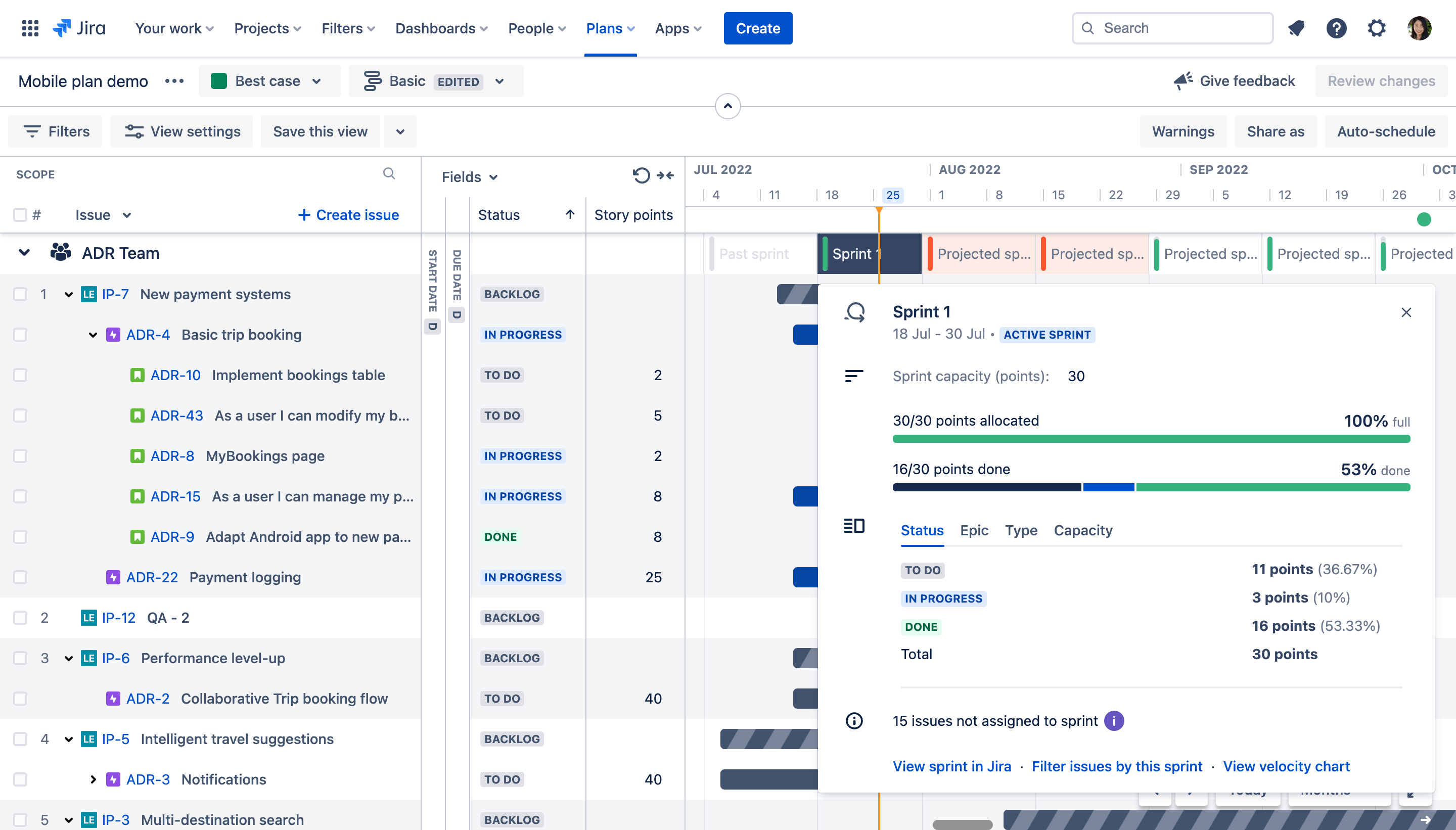Open the notifications icon
The width and height of the screenshot is (1456, 830).
(x=1296, y=28)
